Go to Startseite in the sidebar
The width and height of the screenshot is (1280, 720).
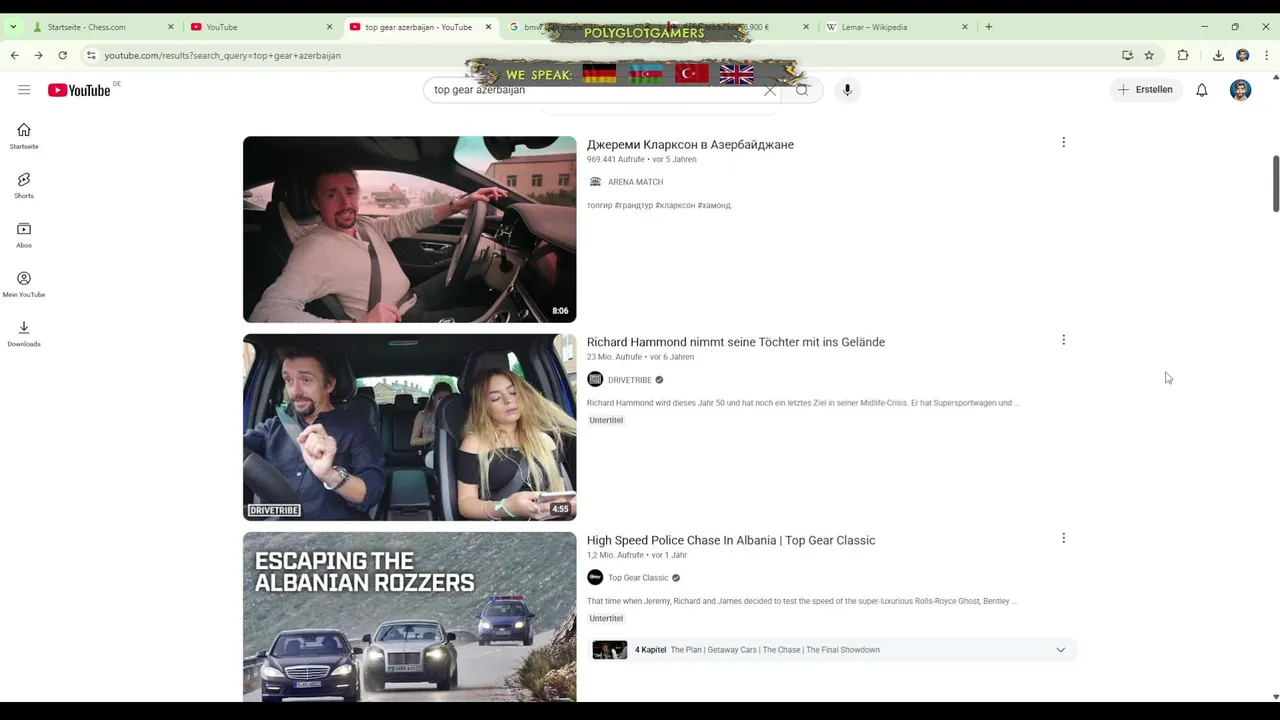pos(24,136)
